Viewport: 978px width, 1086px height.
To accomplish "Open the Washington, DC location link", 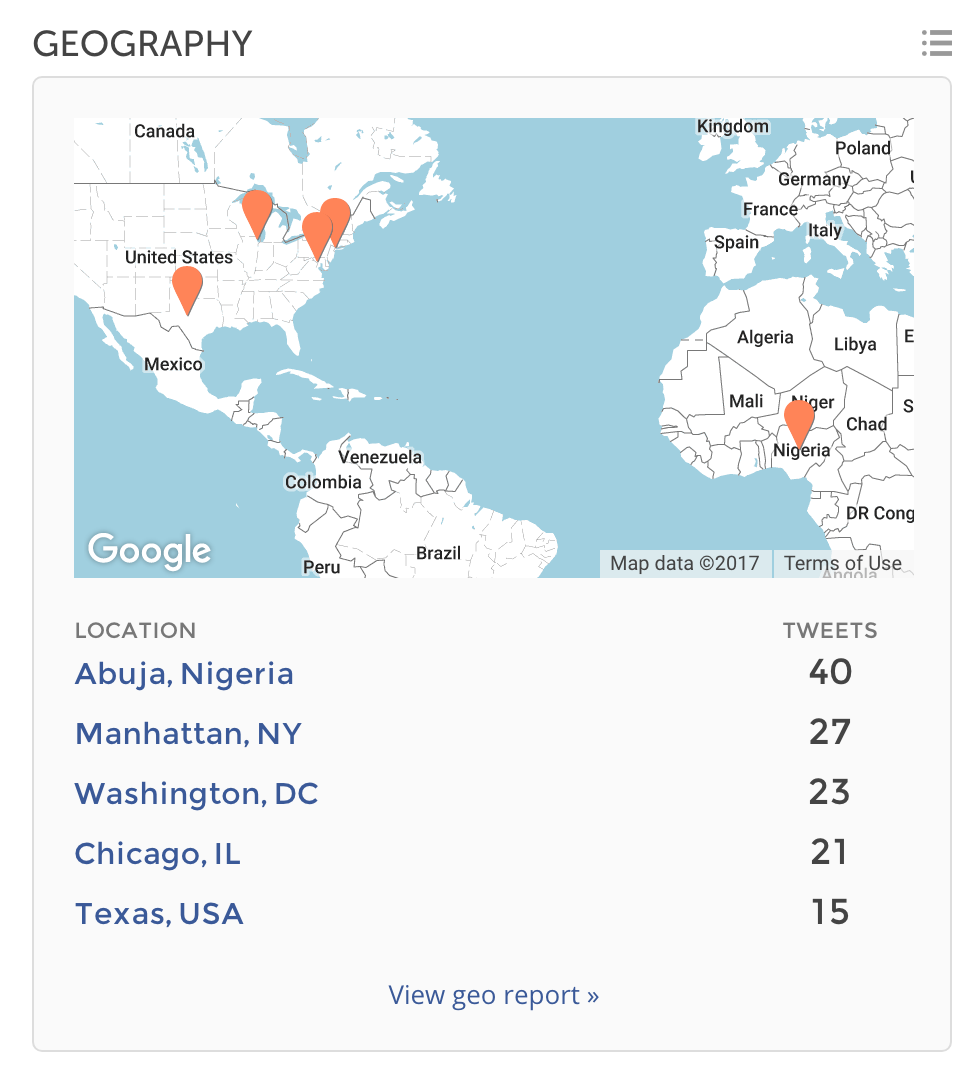I will tap(196, 793).
